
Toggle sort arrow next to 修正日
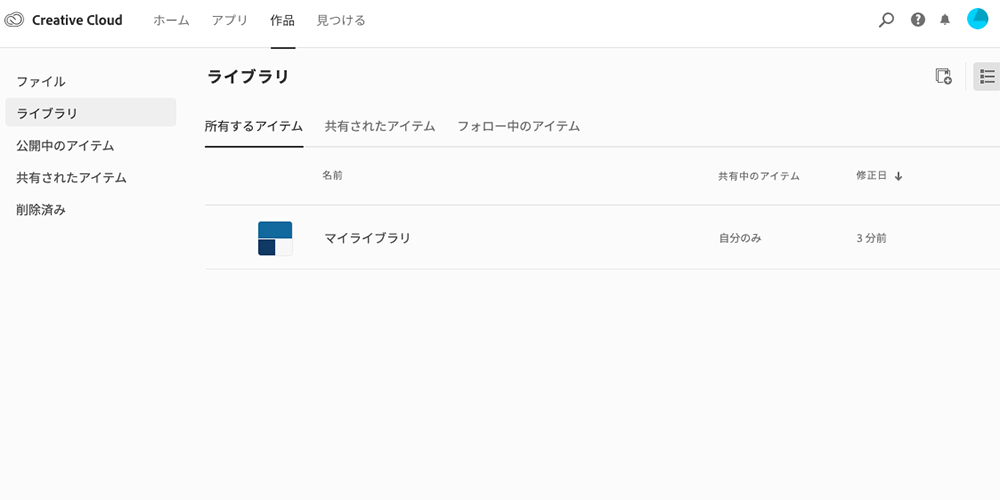coord(899,177)
